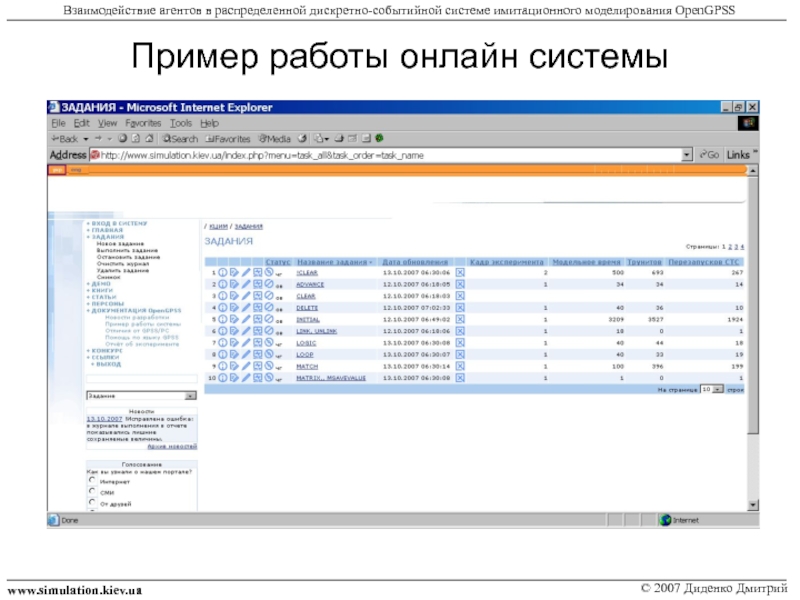The image size is (800, 600).
Task: Click the Search toolbar button
Action: click(181, 139)
